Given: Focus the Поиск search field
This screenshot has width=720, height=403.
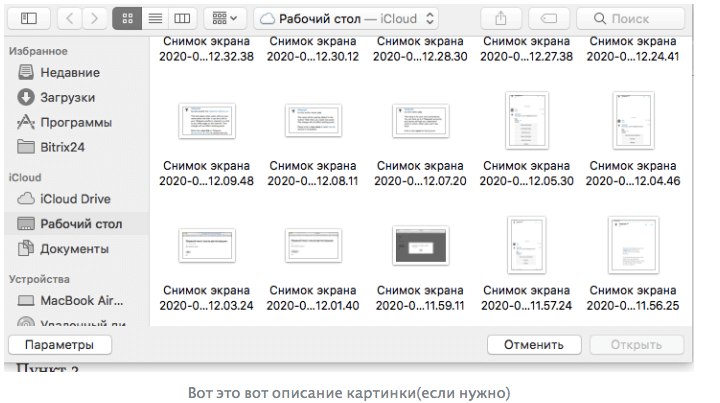Looking at the screenshot, I should click(x=630, y=19).
